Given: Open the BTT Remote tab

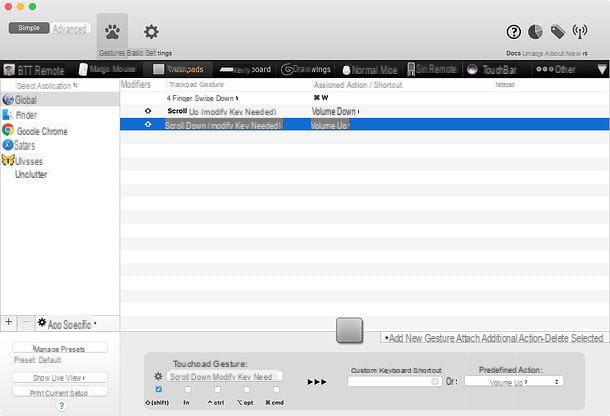Looking at the screenshot, I should pyautogui.click(x=34, y=70).
